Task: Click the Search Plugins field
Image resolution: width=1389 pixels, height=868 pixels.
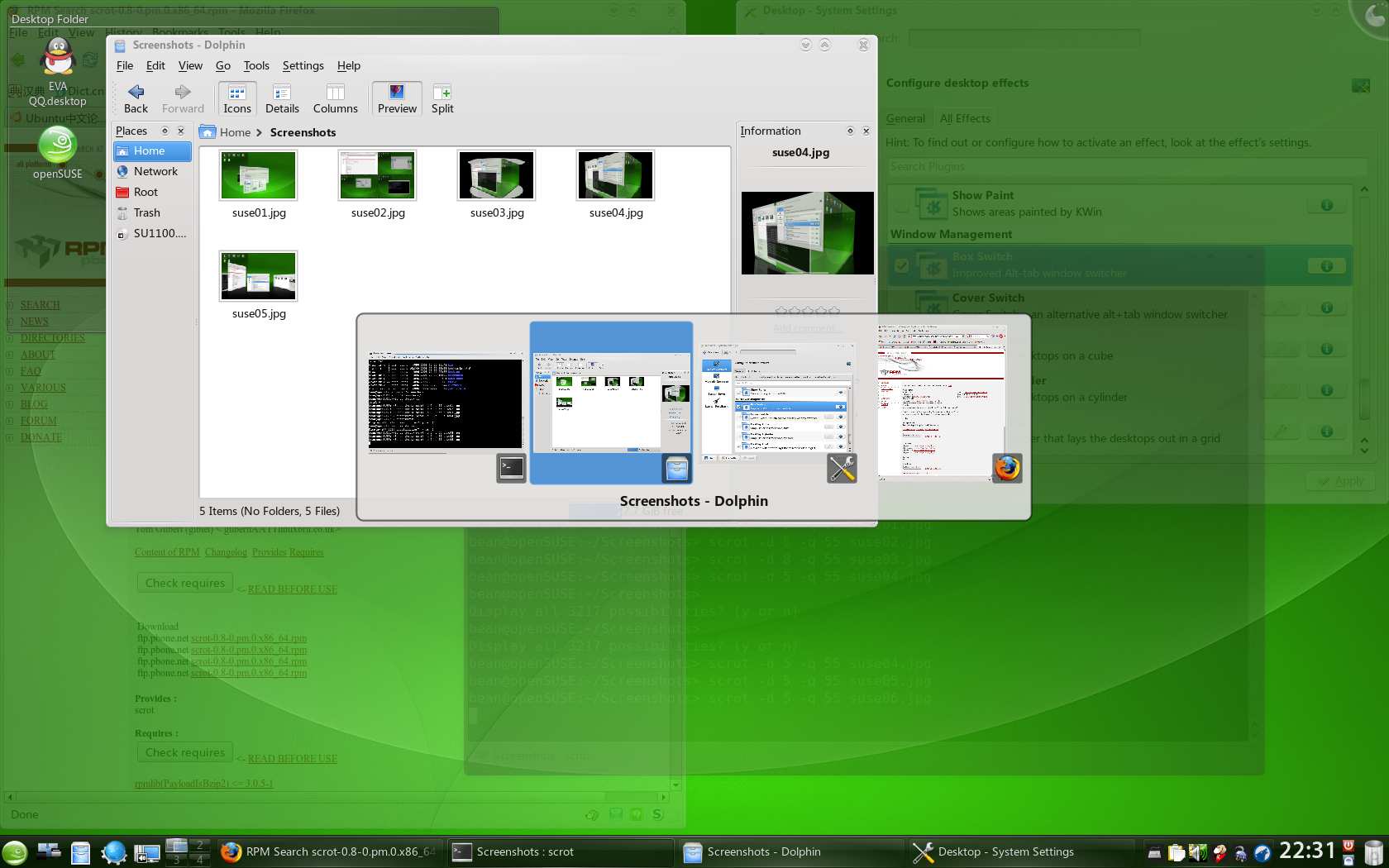Action: coord(1126,166)
